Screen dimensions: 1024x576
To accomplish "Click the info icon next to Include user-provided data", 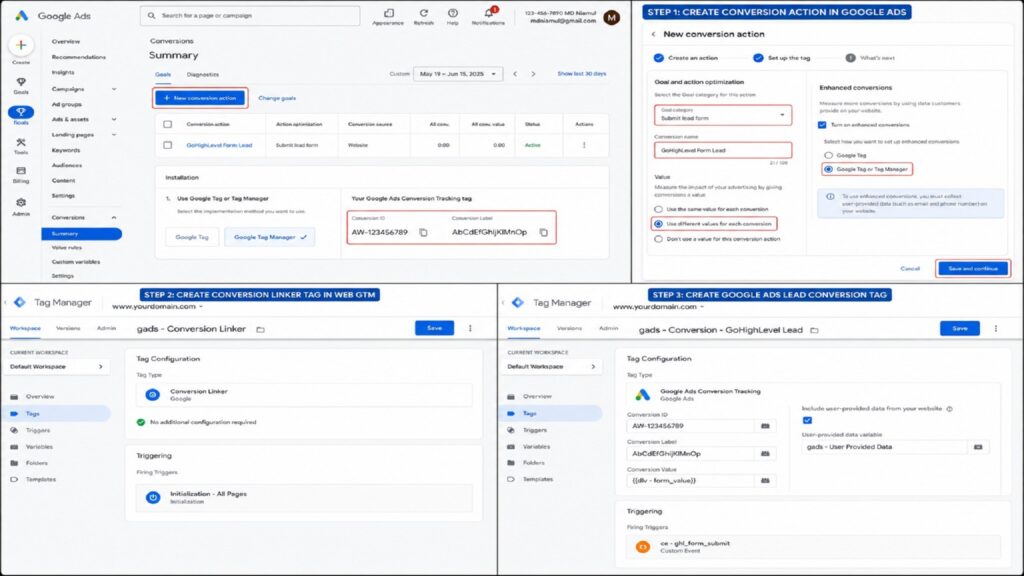I will 950,409.
